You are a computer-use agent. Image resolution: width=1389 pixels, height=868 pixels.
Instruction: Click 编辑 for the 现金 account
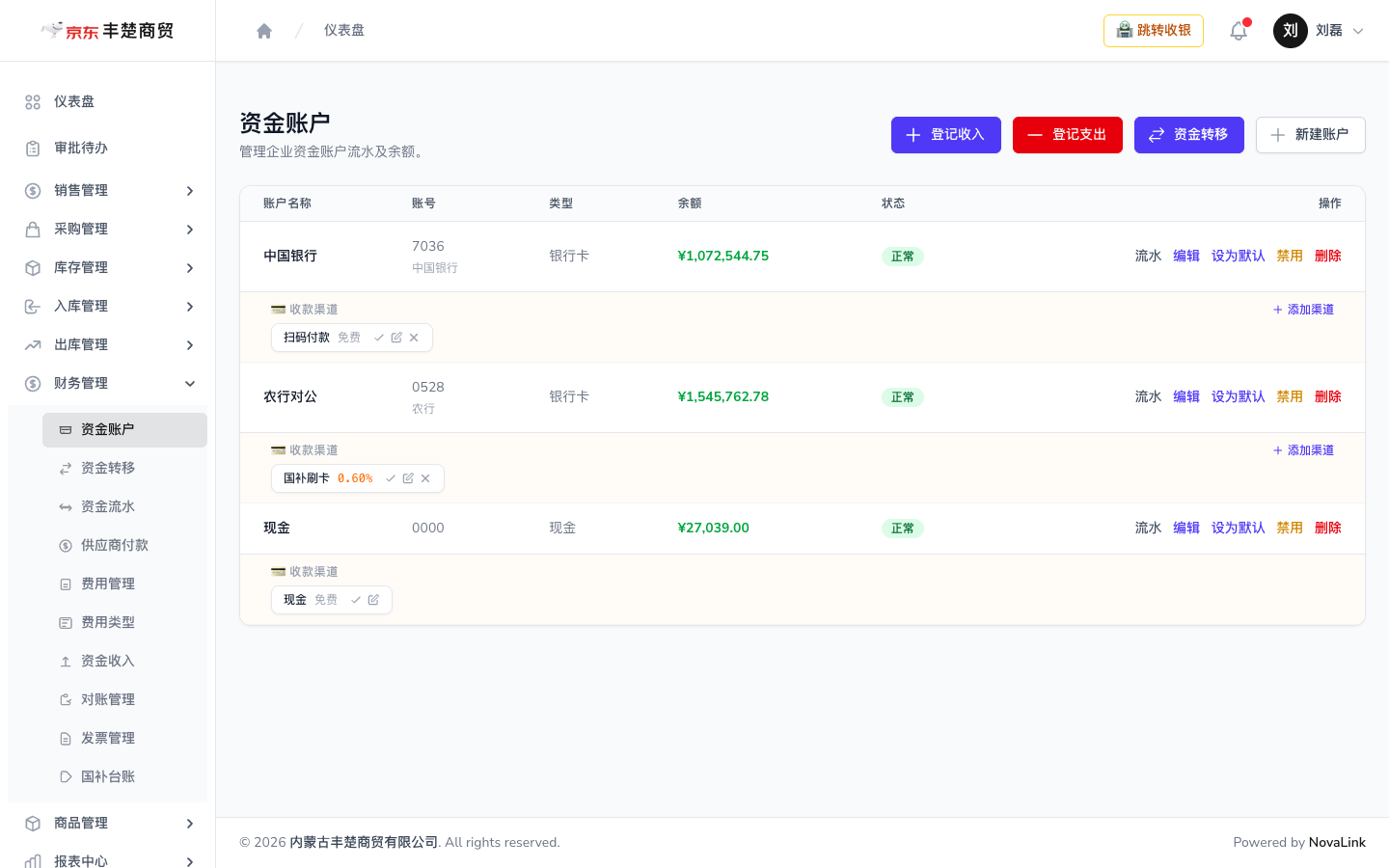click(1186, 529)
